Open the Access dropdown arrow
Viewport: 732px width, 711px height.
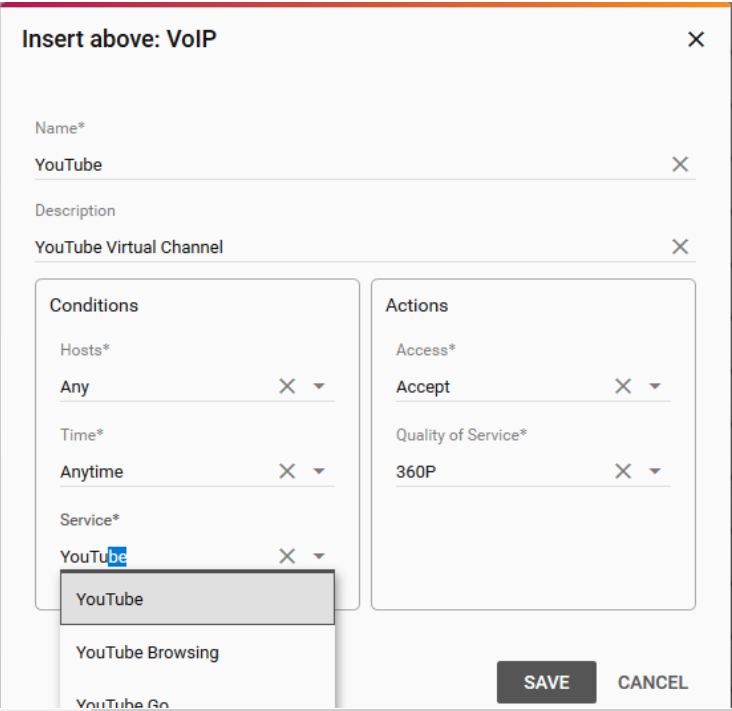[655, 386]
